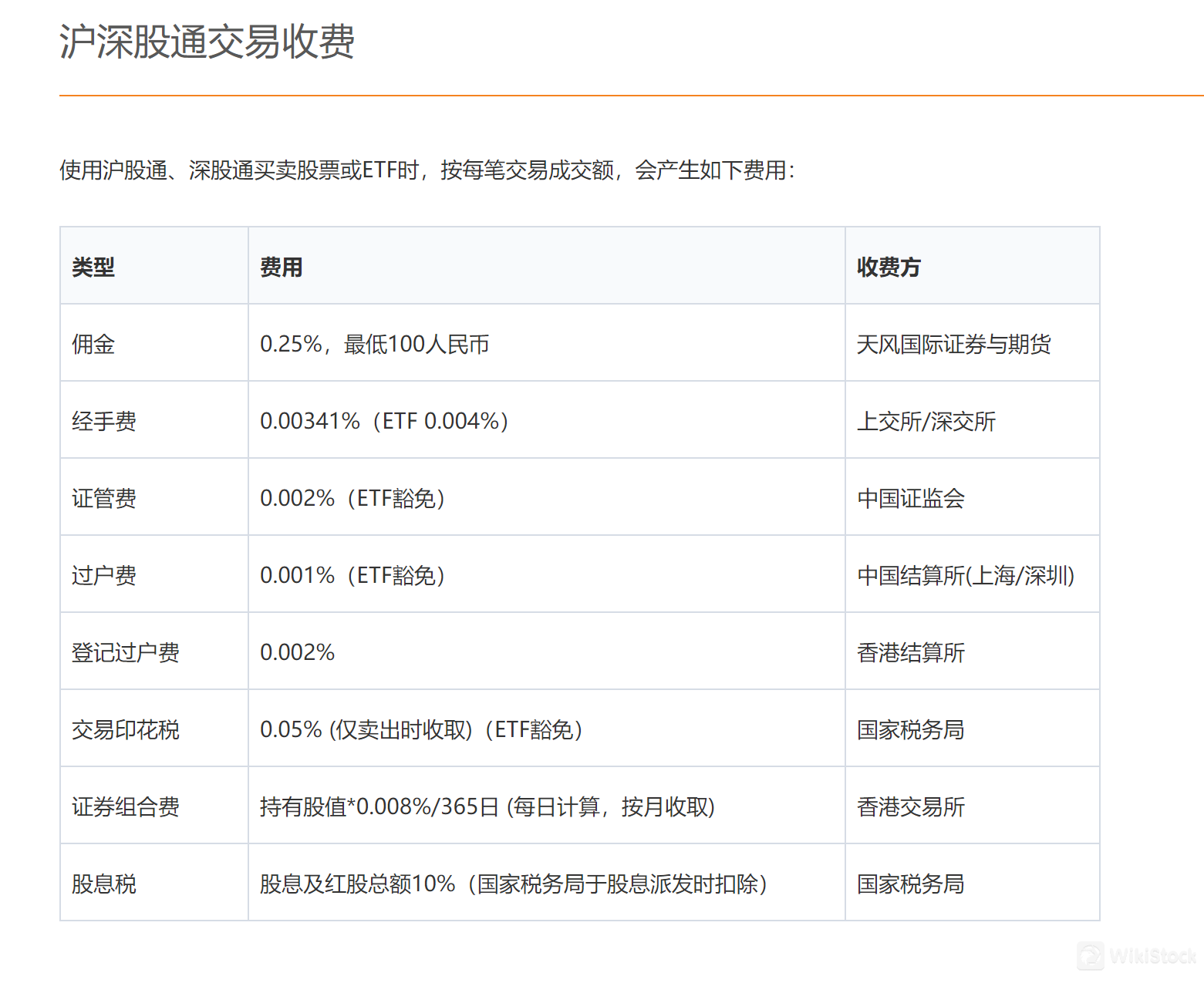This screenshot has width=1204, height=983.
Task: Select the 股息税 row label
Action: (104, 884)
